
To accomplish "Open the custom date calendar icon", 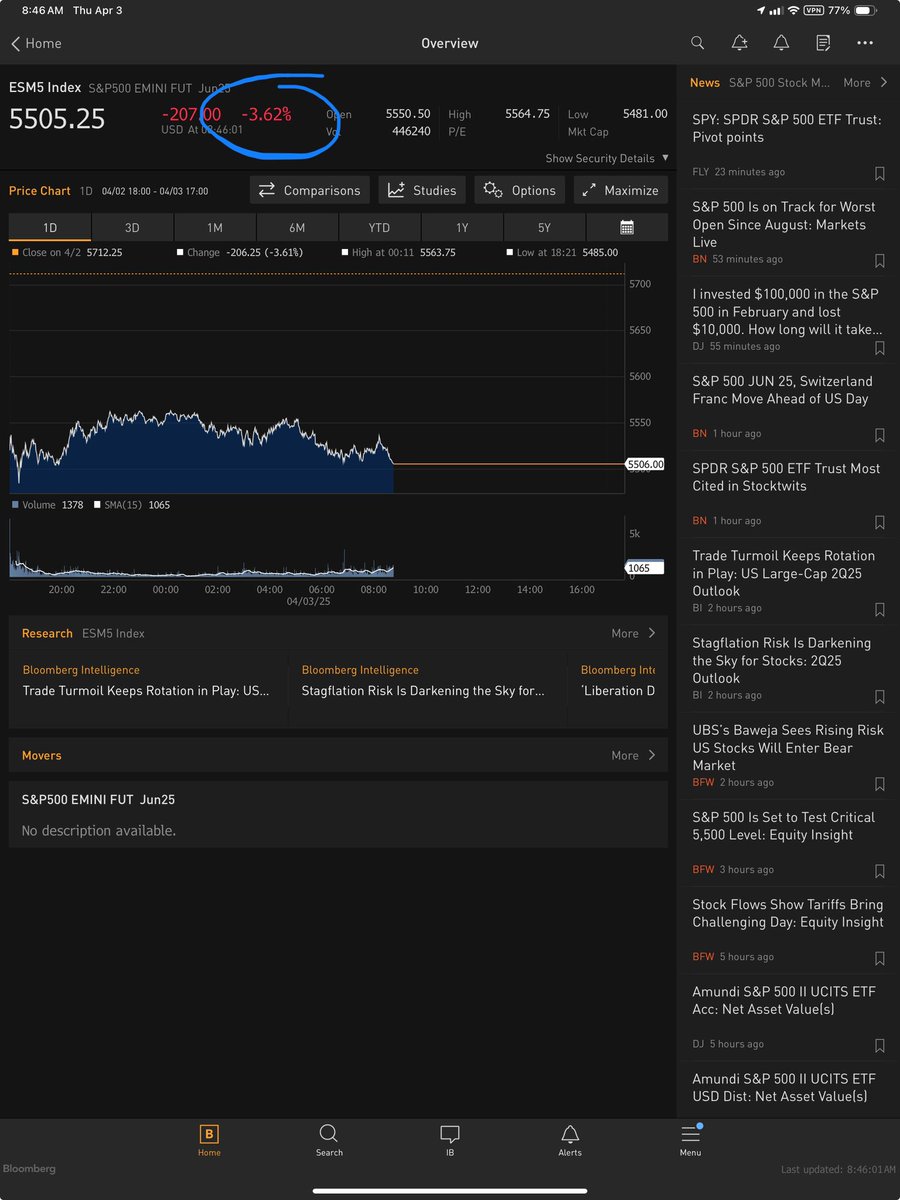I will click(627, 227).
